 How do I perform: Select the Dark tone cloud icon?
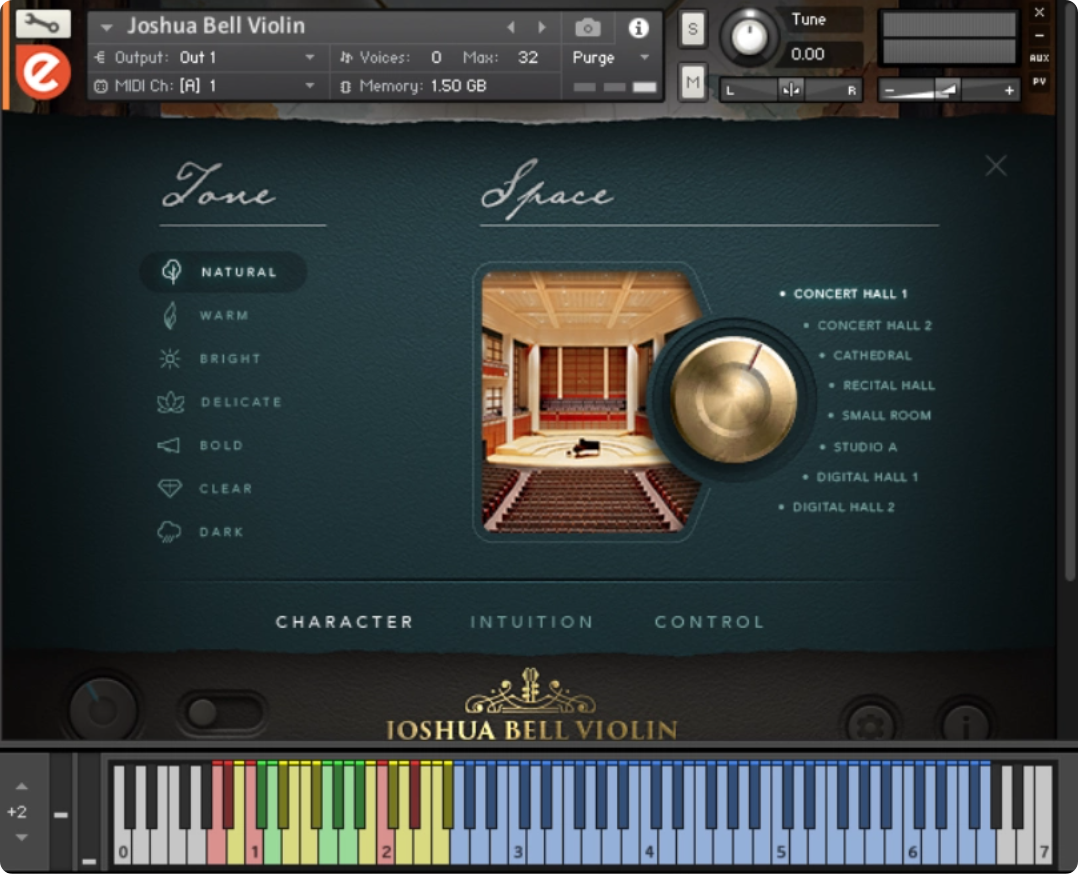[x=169, y=532]
